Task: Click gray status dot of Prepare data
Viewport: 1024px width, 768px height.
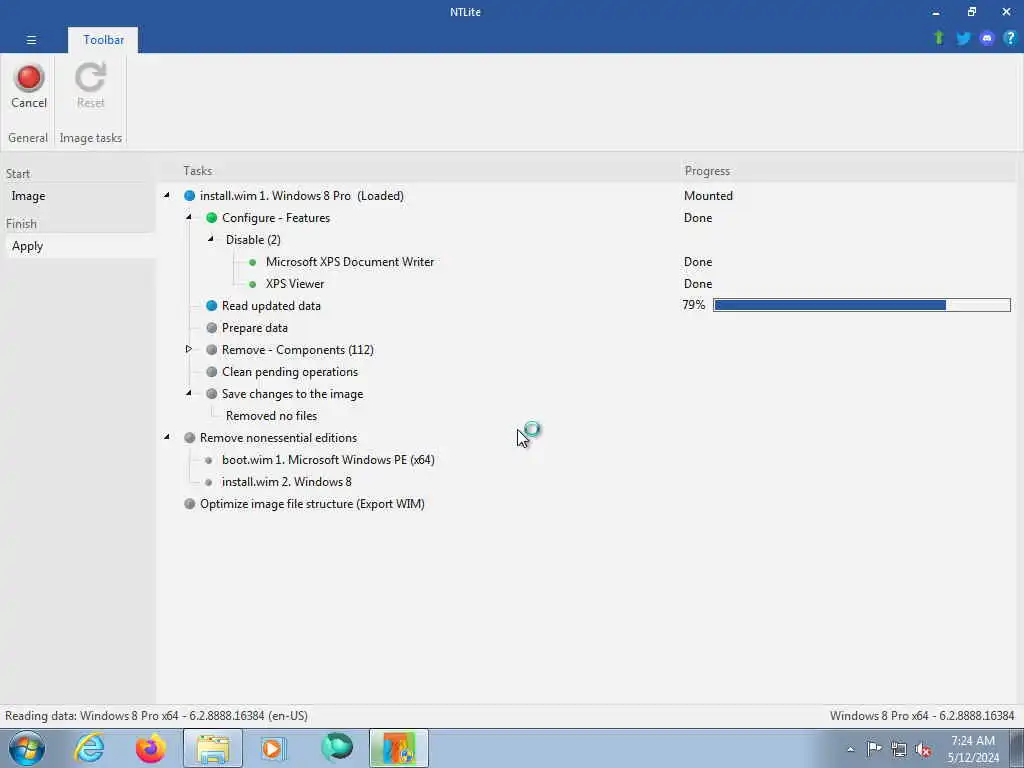Action: 212,328
